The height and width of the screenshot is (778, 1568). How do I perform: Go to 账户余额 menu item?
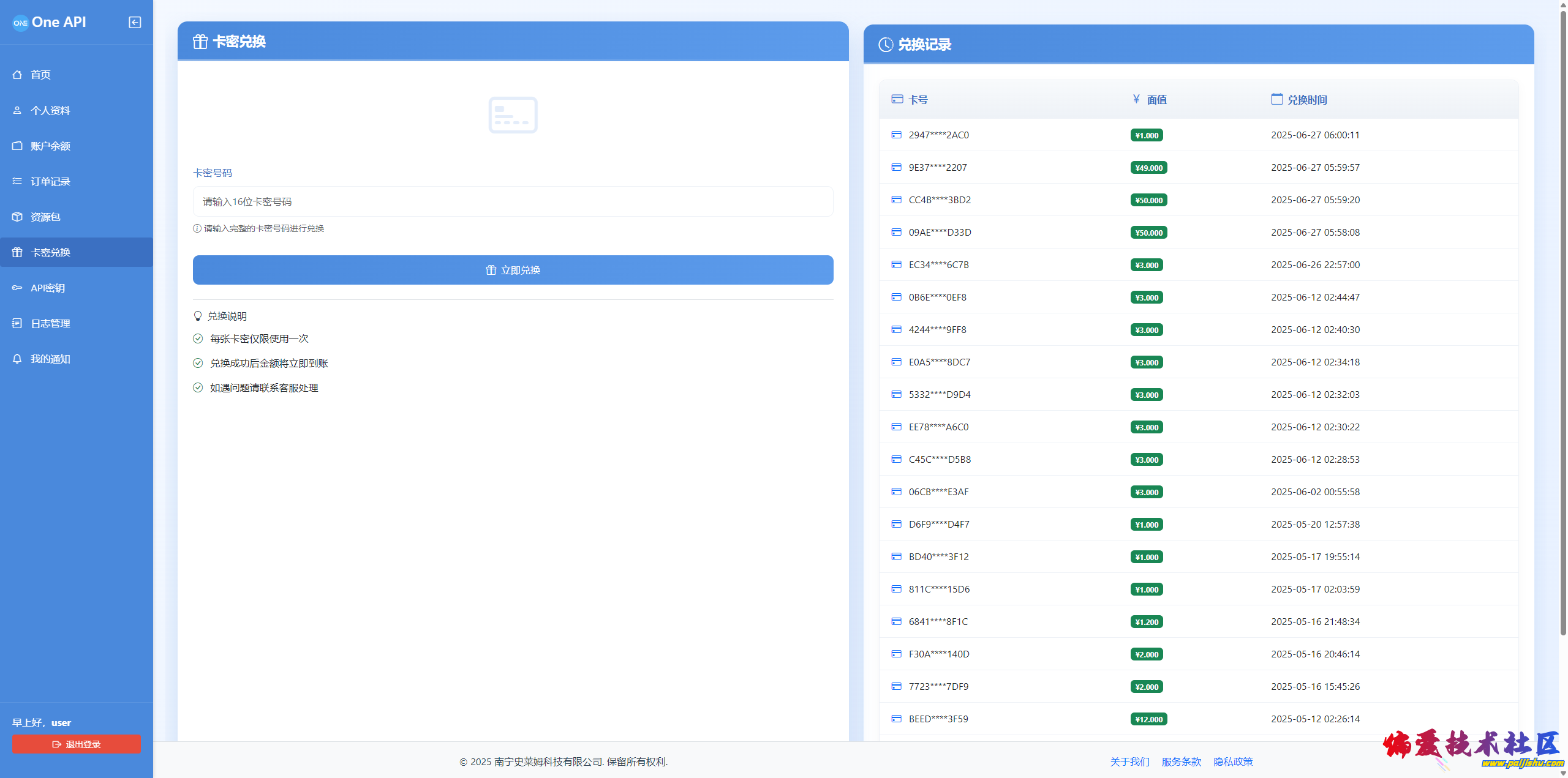point(50,146)
